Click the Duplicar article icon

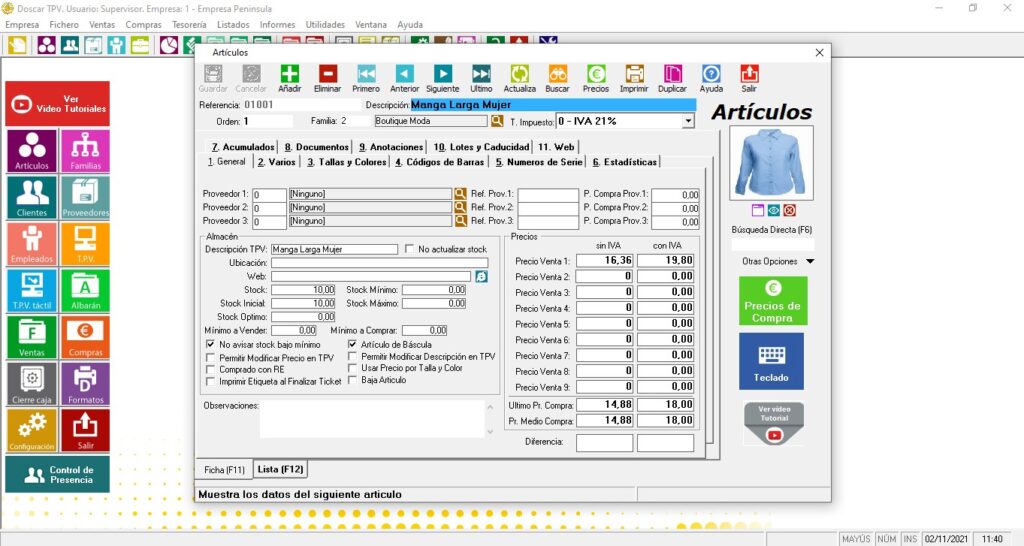673,75
